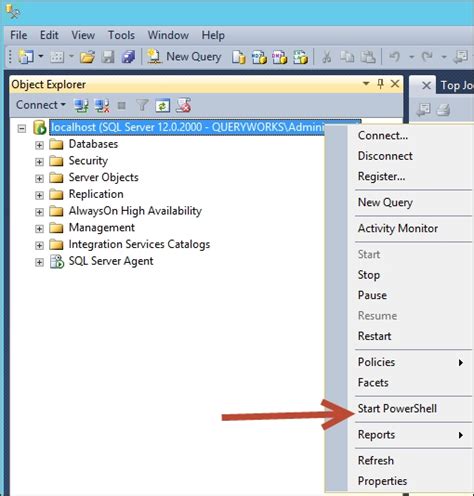This screenshot has height=496, width=474.
Task: Click the Analysis Services XMLA Query icon
Action: coord(300,57)
